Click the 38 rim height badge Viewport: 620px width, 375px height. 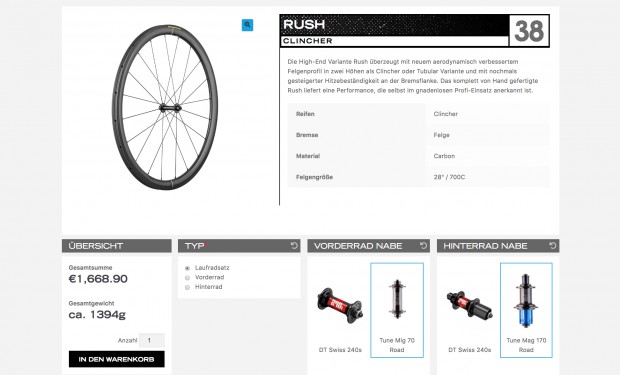529,31
